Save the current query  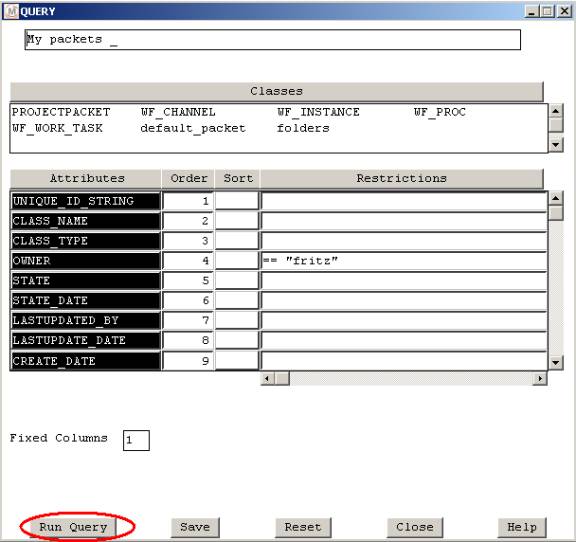click(x=195, y=527)
